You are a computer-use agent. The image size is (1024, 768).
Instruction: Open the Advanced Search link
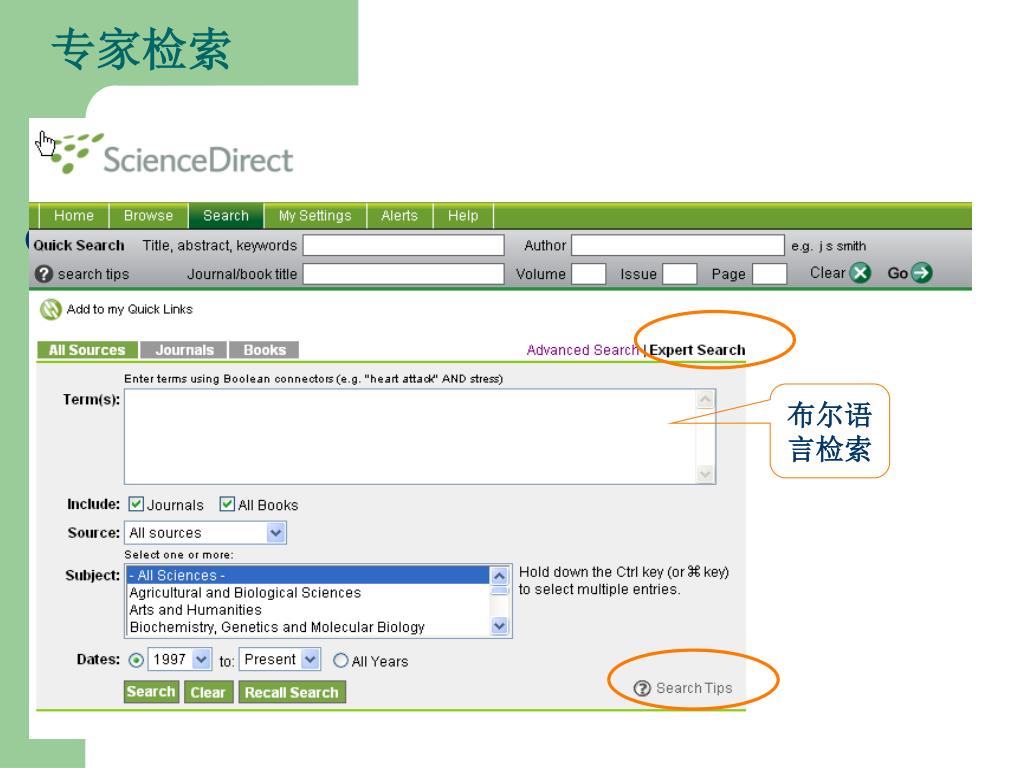tap(582, 350)
